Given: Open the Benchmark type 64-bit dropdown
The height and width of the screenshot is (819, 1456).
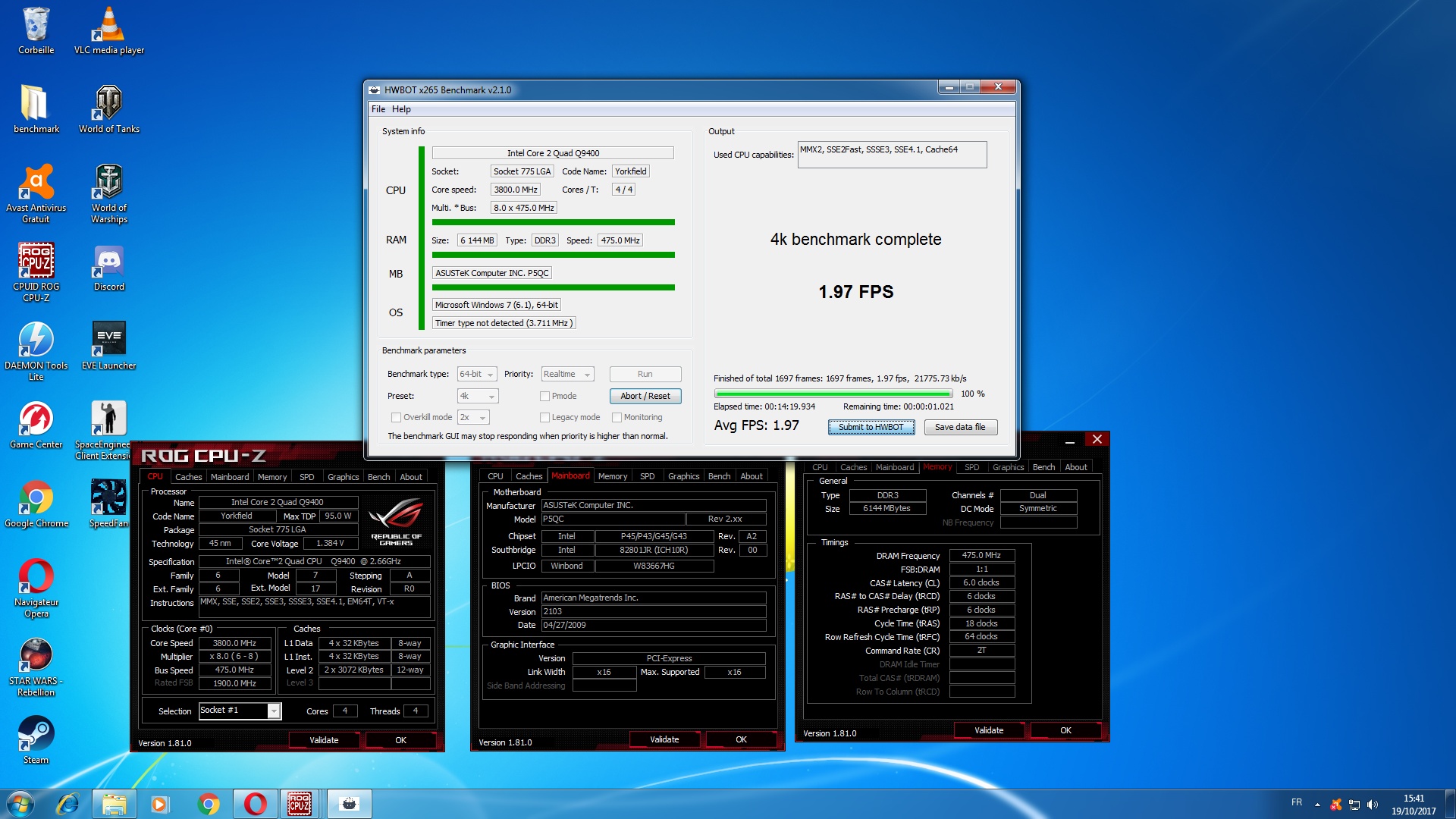Looking at the screenshot, I should [x=477, y=374].
